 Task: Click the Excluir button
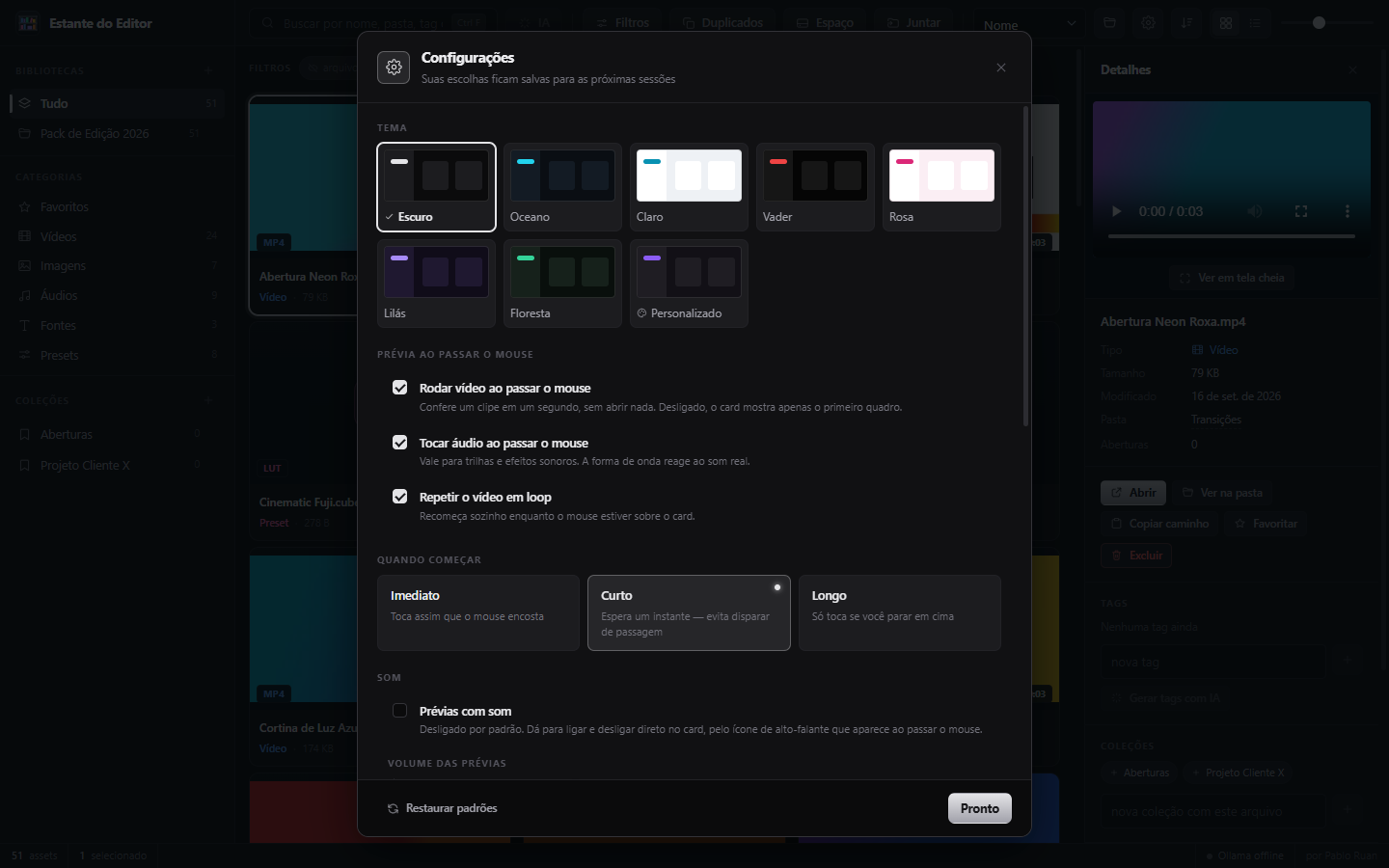click(x=1136, y=556)
